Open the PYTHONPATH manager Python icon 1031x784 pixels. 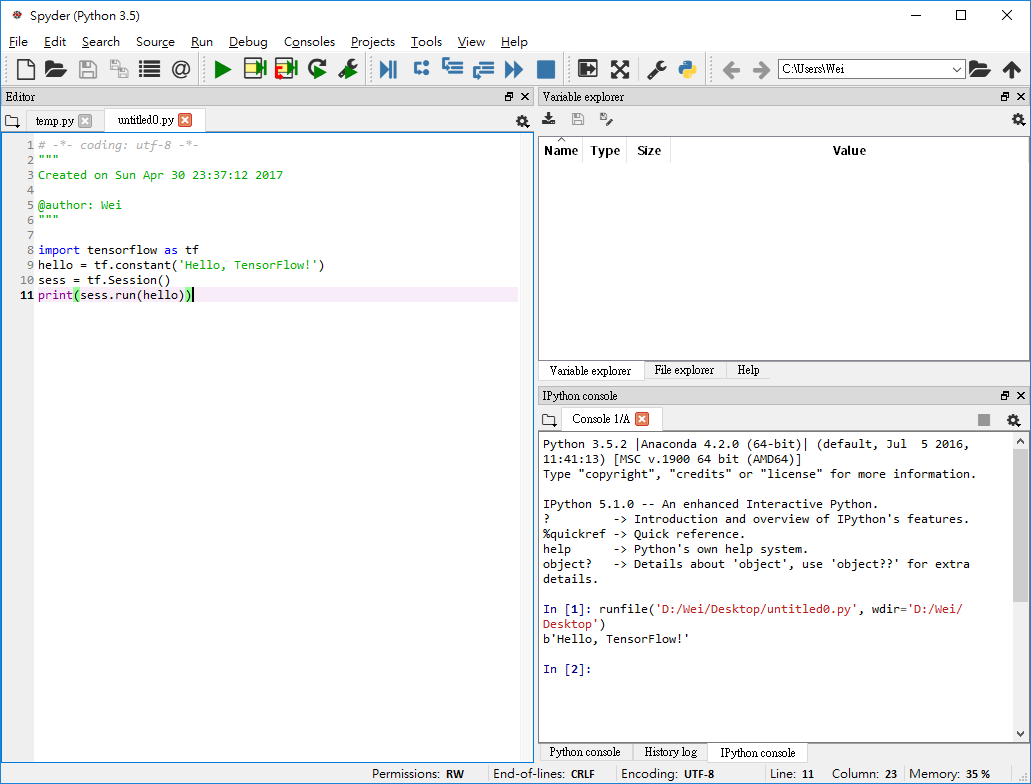click(687, 69)
